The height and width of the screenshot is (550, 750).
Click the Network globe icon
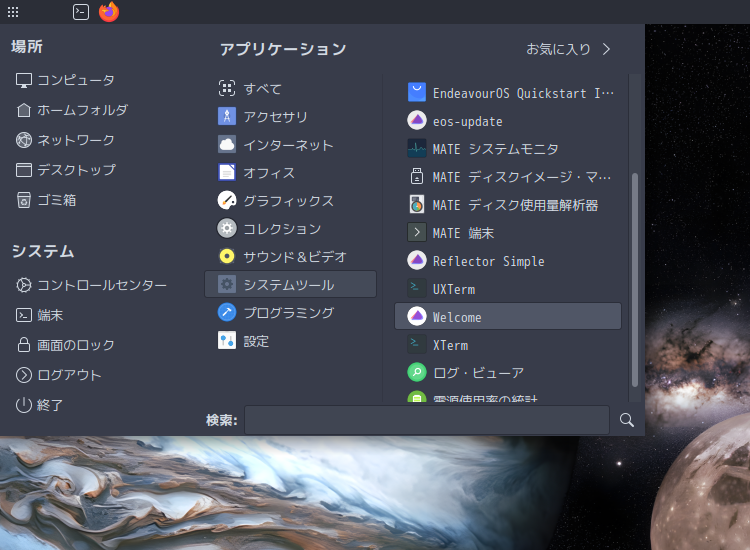pyautogui.click(x=24, y=140)
